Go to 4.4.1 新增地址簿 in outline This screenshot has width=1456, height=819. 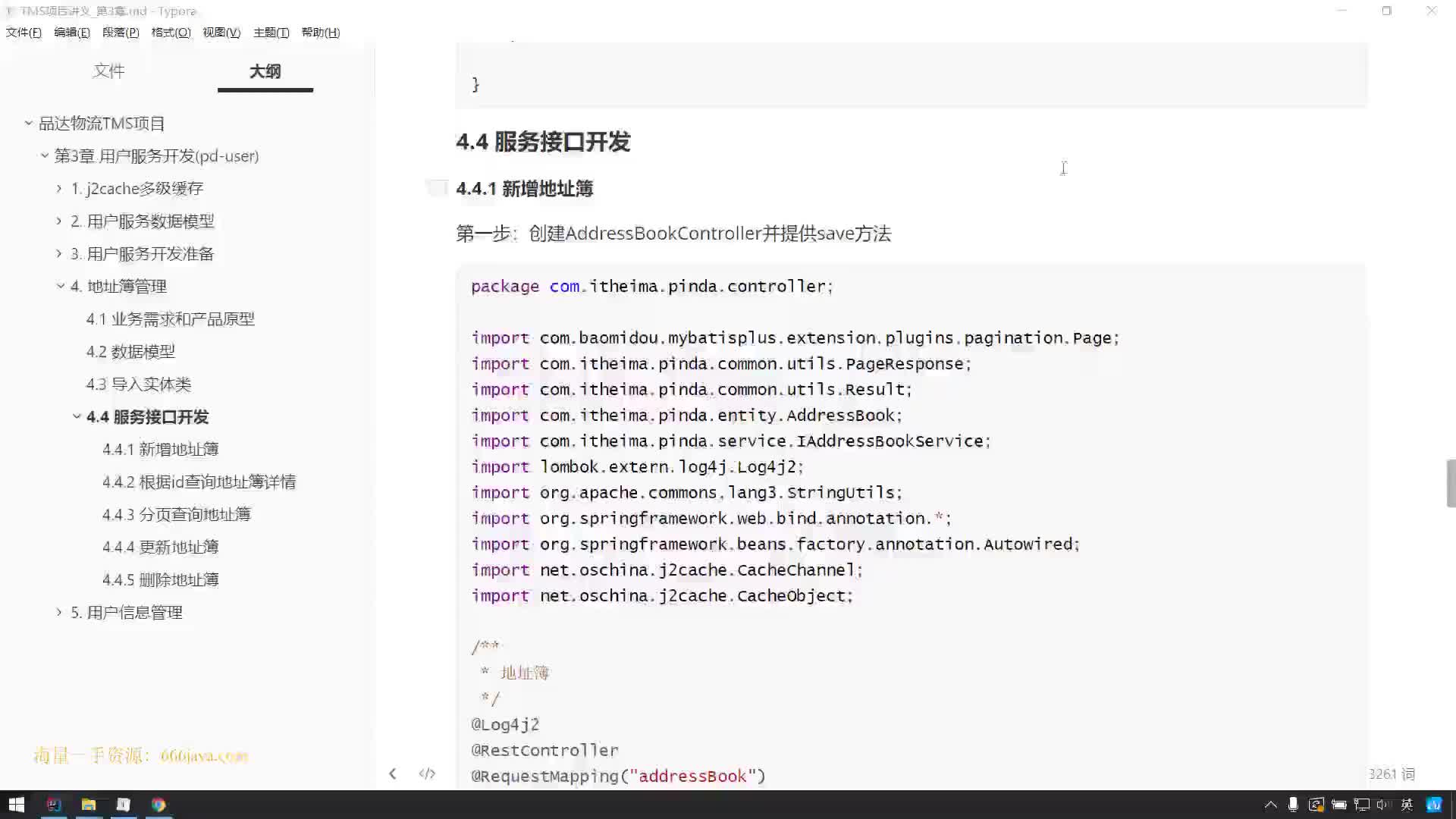(x=161, y=450)
